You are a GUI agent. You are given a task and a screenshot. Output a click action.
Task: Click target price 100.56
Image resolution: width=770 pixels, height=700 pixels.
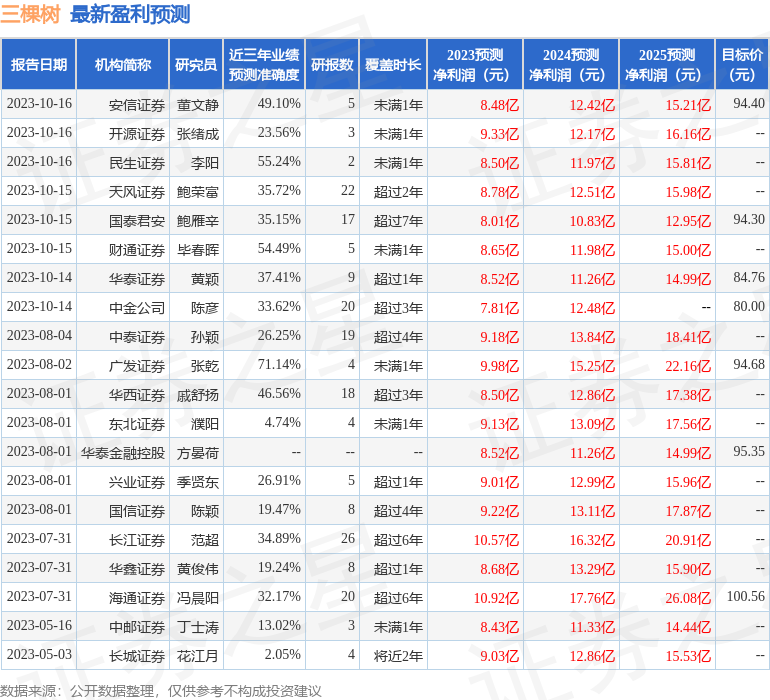coord(746,596)
